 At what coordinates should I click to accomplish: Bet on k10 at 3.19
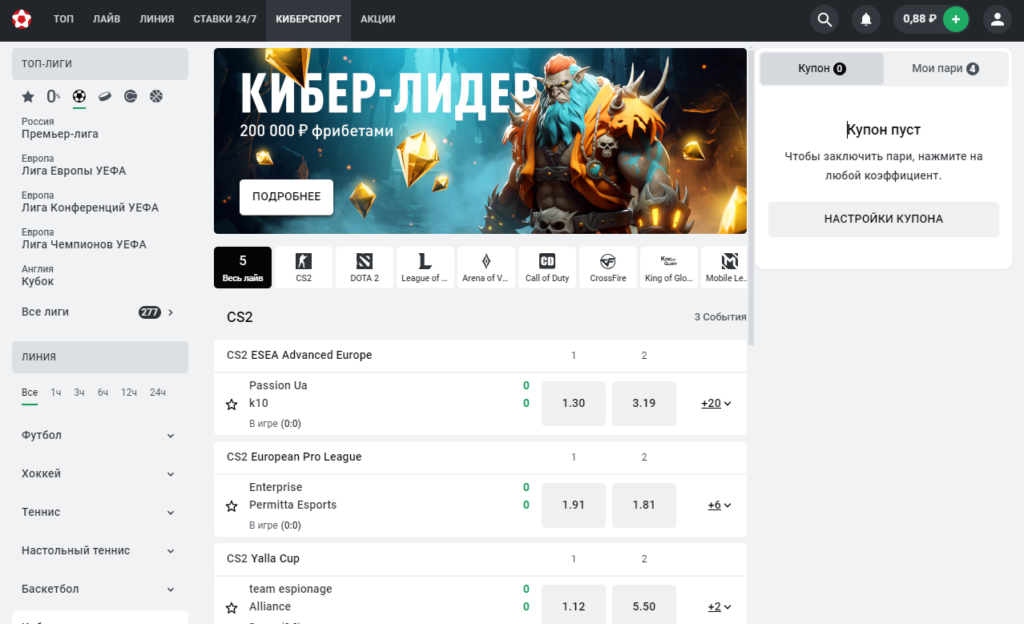click(644, 403)
